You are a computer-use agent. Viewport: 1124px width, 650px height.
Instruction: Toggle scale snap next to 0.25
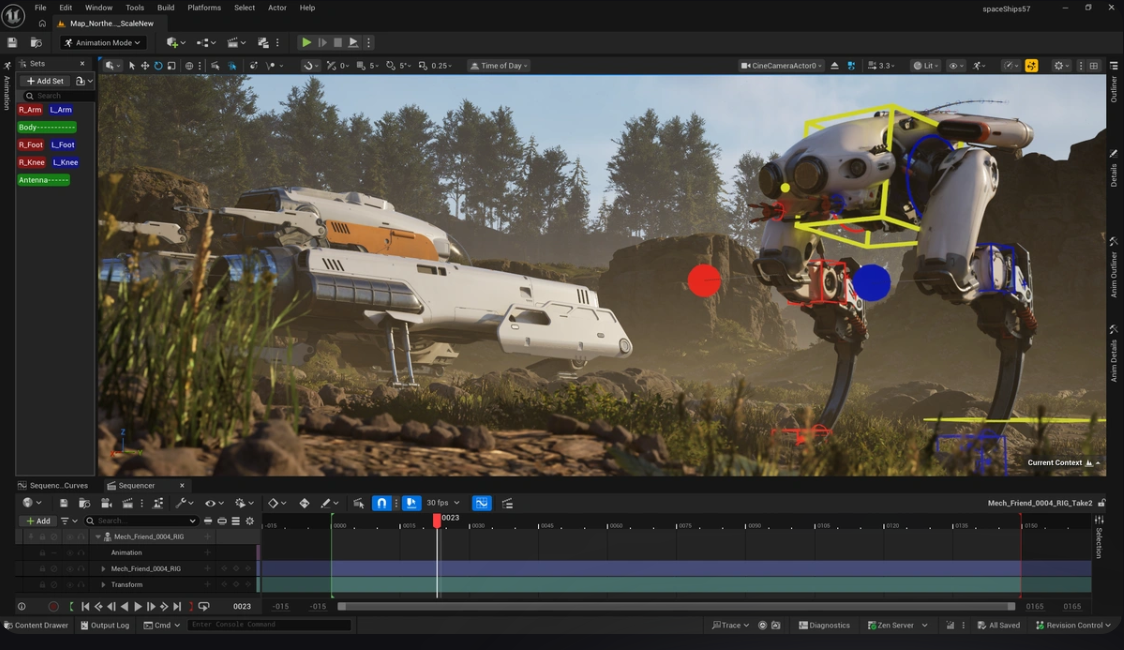(x=423, y=66)
